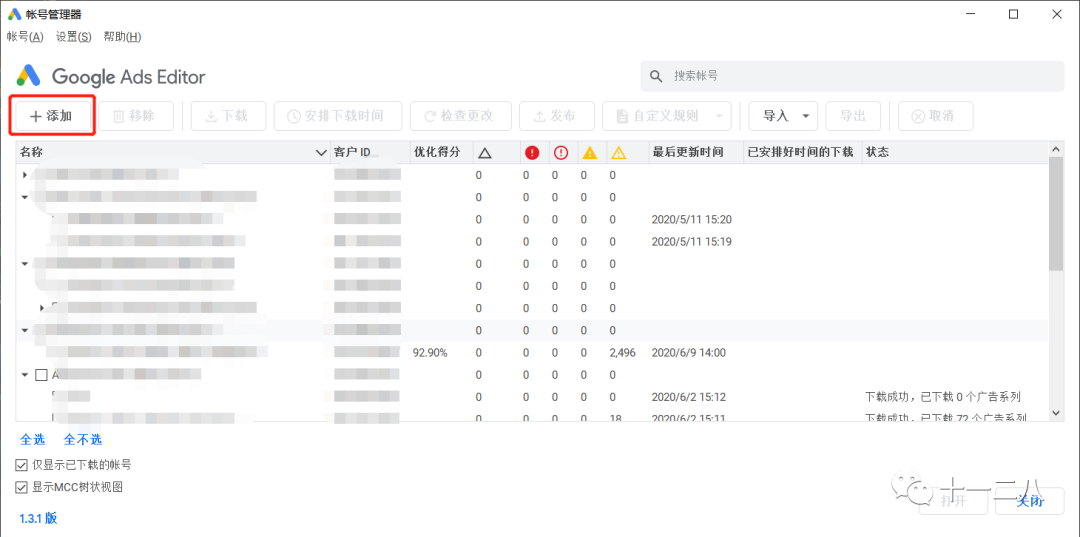1080x537 pixels.
Task: Open the 设置(S) menu
Action: click(x=74, y=36)
